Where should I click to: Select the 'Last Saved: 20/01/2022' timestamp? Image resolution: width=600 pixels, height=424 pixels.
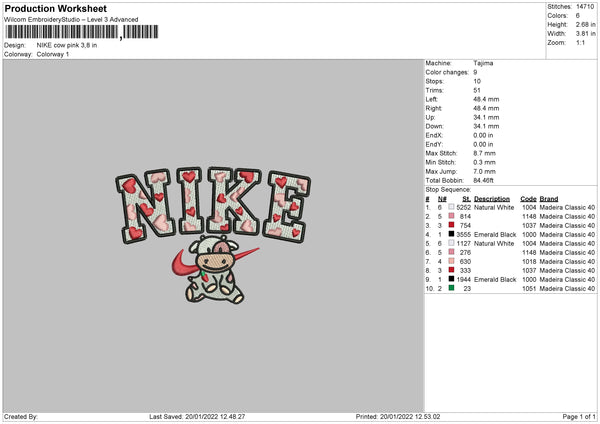(x=197, y=416)
